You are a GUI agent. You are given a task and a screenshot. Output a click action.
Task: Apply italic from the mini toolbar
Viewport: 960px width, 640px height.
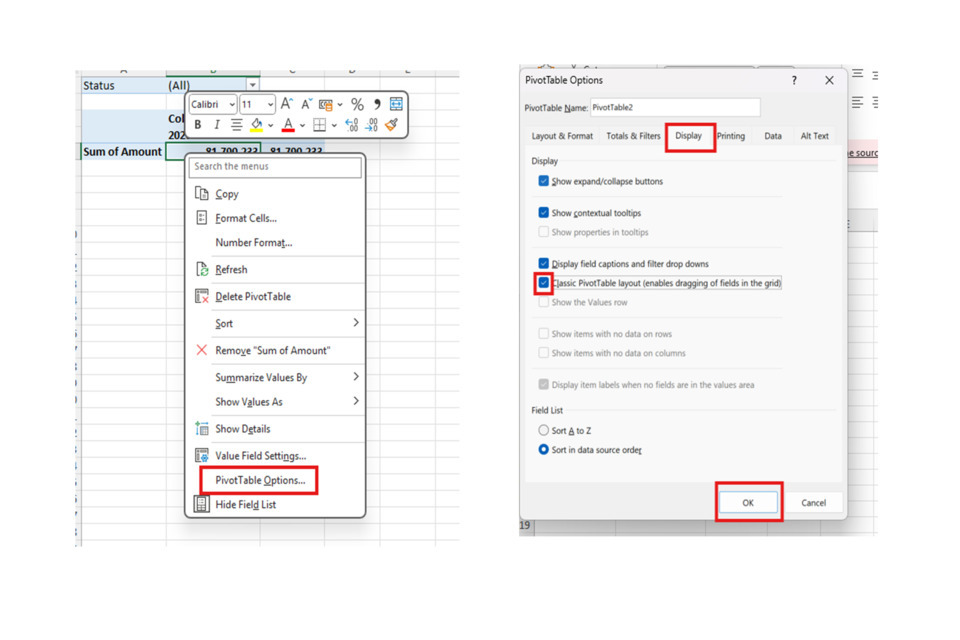tap(216, 125)
